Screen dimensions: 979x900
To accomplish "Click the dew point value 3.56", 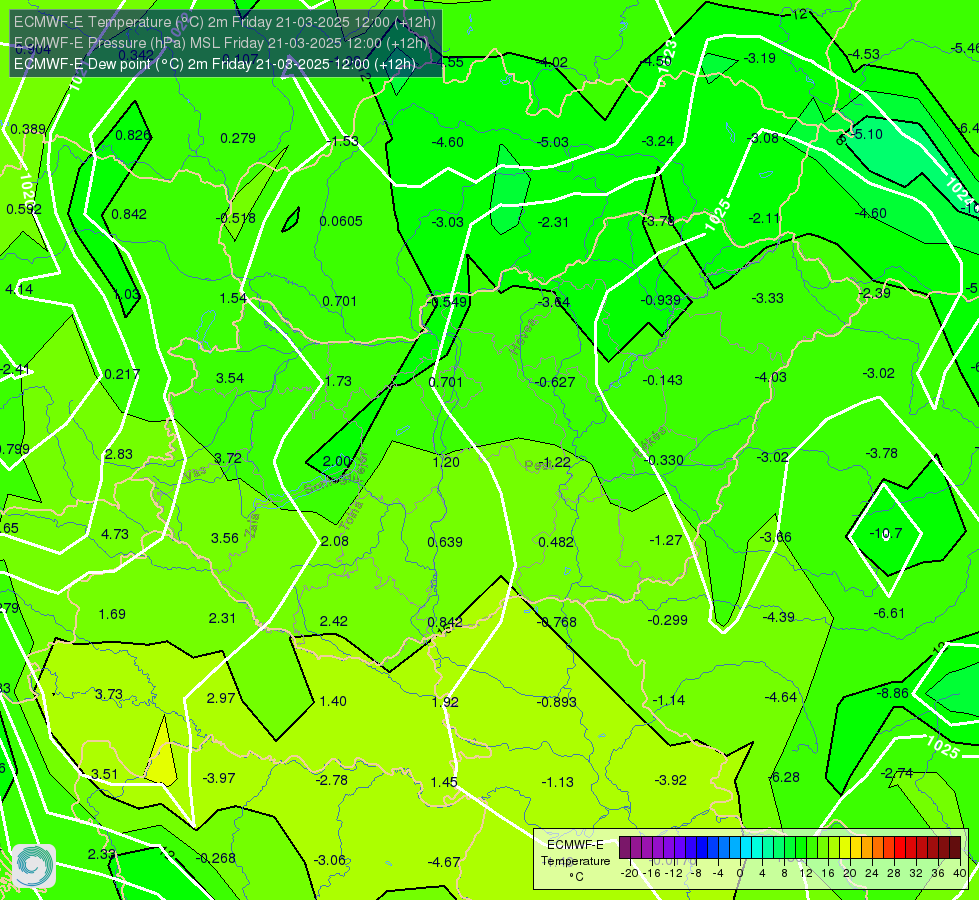I will (x=225, y=538).
